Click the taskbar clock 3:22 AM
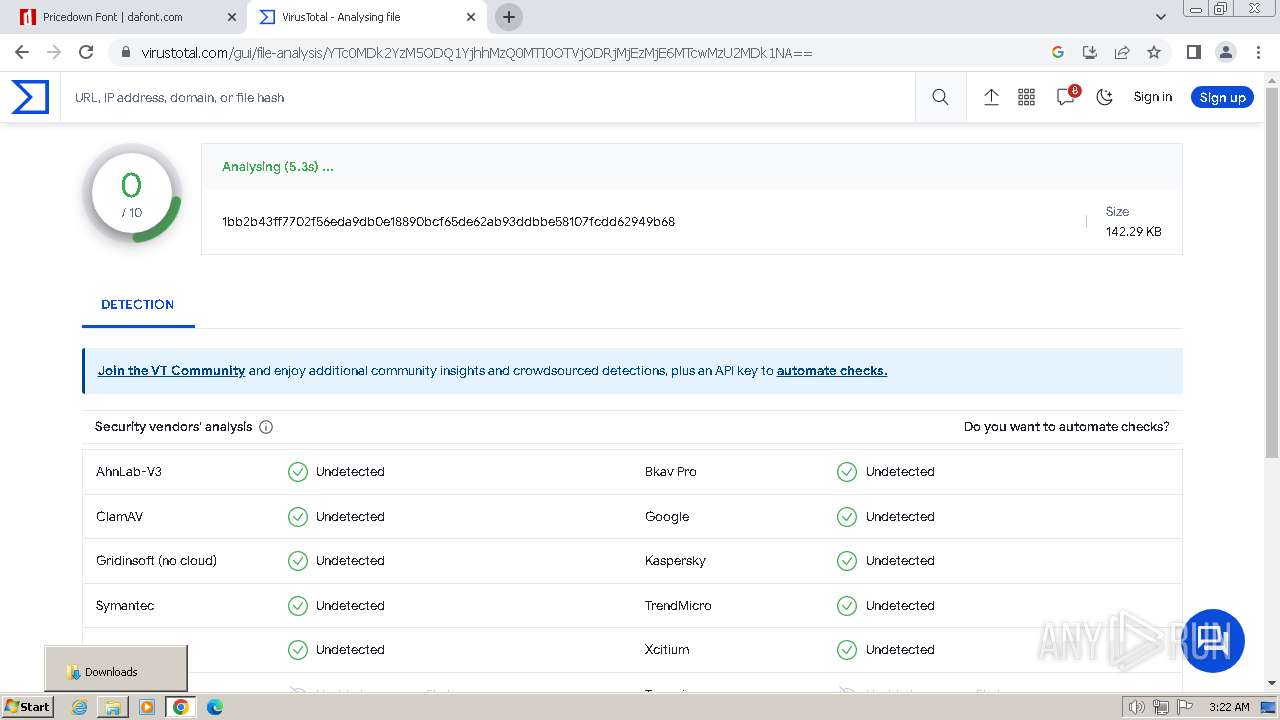 click(x=1230, y=707)
